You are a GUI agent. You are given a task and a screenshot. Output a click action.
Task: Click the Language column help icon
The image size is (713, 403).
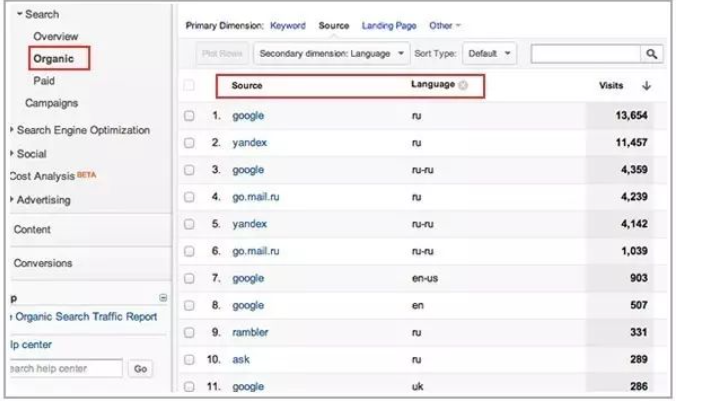coord(463,85)
